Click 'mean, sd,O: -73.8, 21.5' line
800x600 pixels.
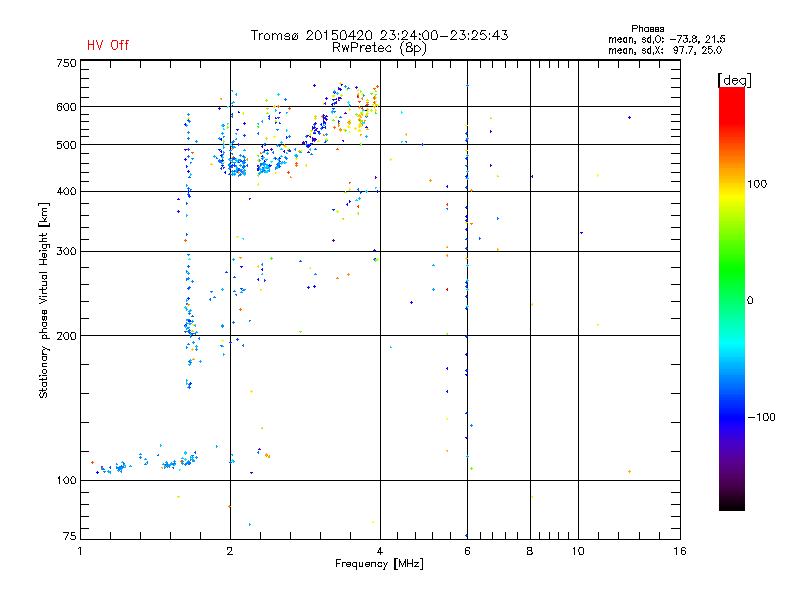point(666,39)
